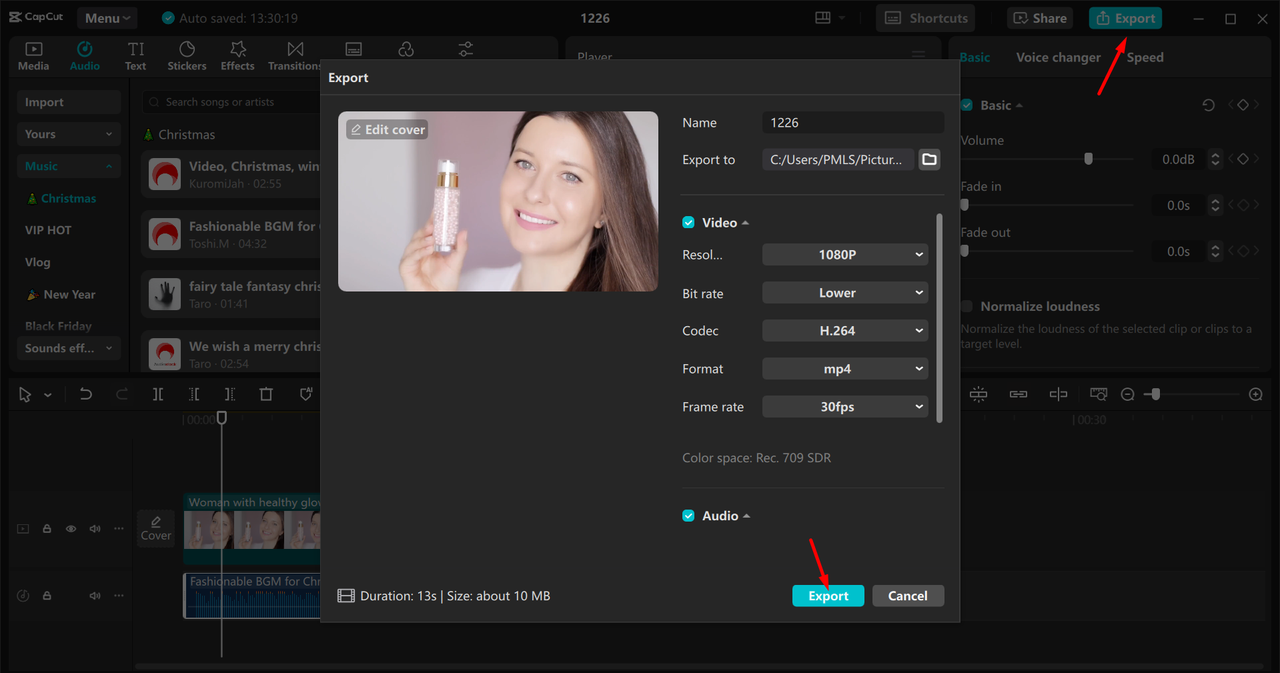This screenshot has height=673, width=1280.
Task: Open the Stickers panel
Action: (187, 56)
